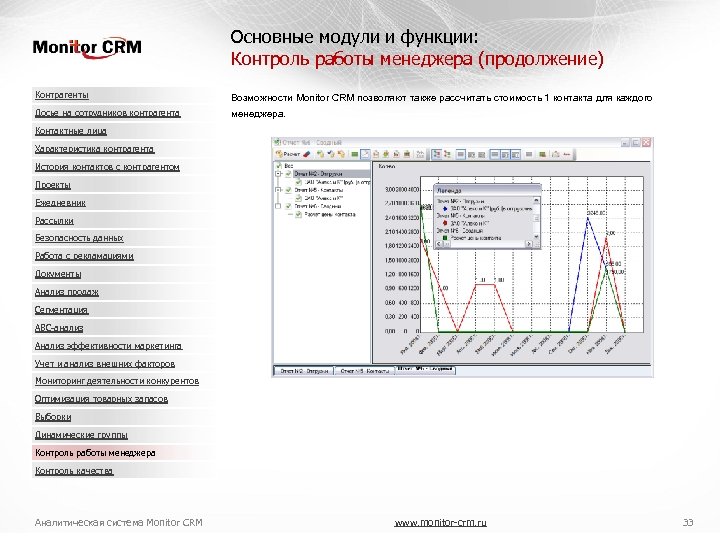Open the Проекты link
This screenshot has width=720, height=540.
click(x=53, y=185)
